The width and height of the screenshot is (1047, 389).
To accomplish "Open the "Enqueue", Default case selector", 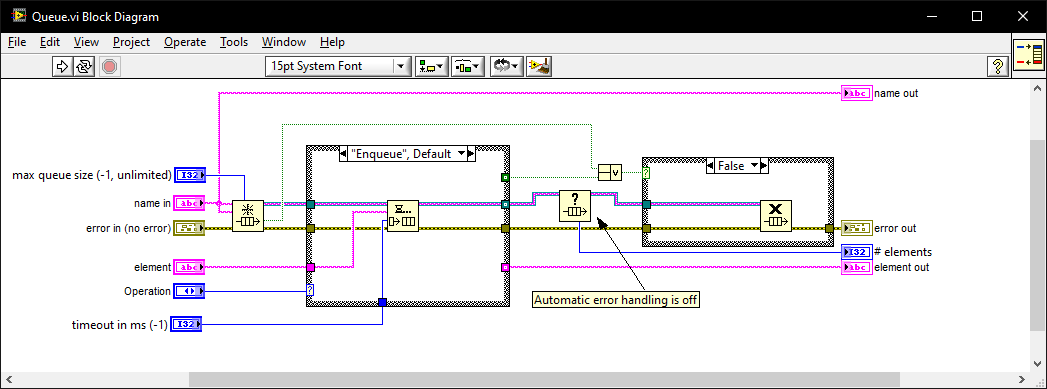I will (407, 154).
